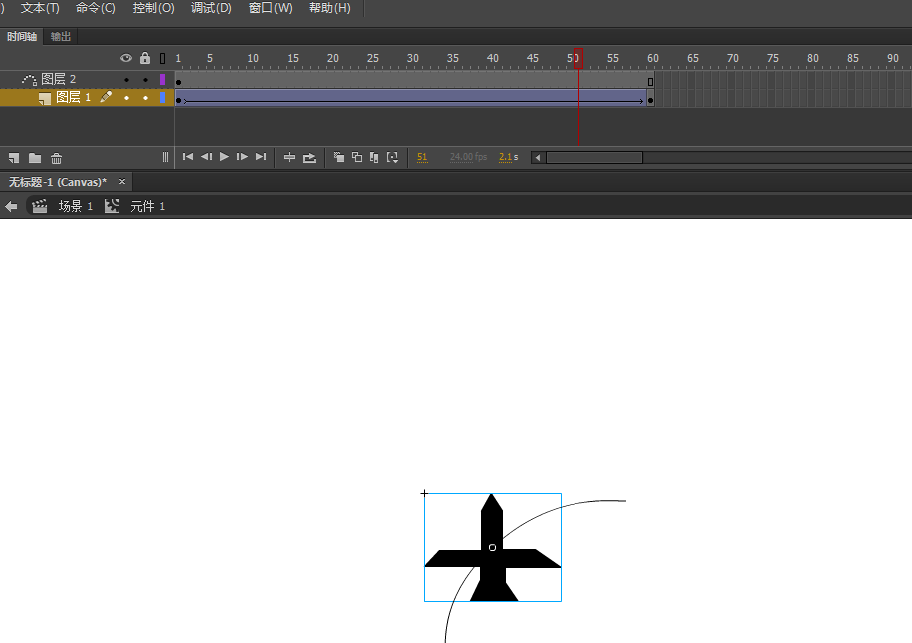Select the 无标题-1 (Canvas)* document tab

coord(58,182)
